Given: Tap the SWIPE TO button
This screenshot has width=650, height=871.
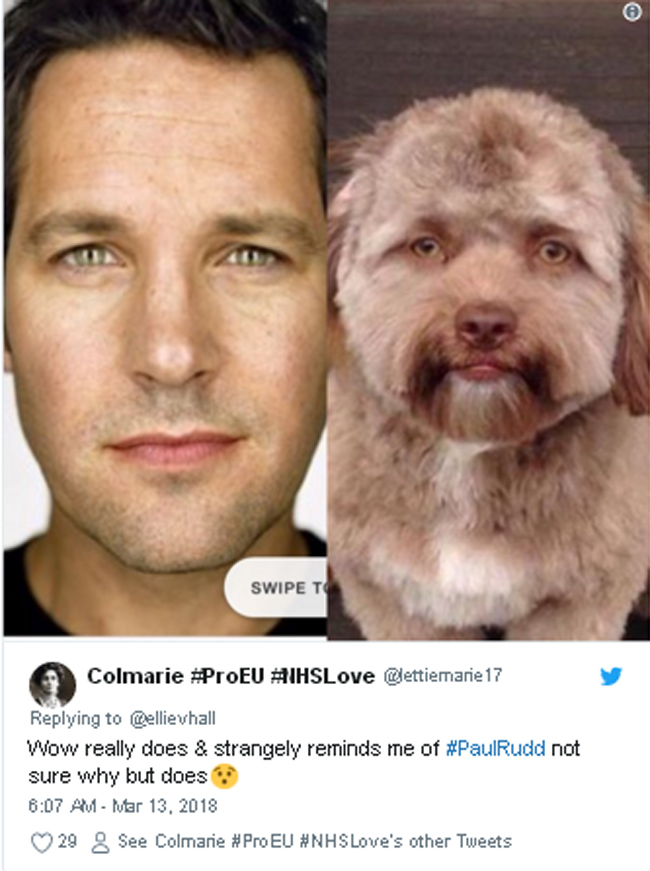Looking at the screenshot, I should pyautogui.click(x=276, y=588).
